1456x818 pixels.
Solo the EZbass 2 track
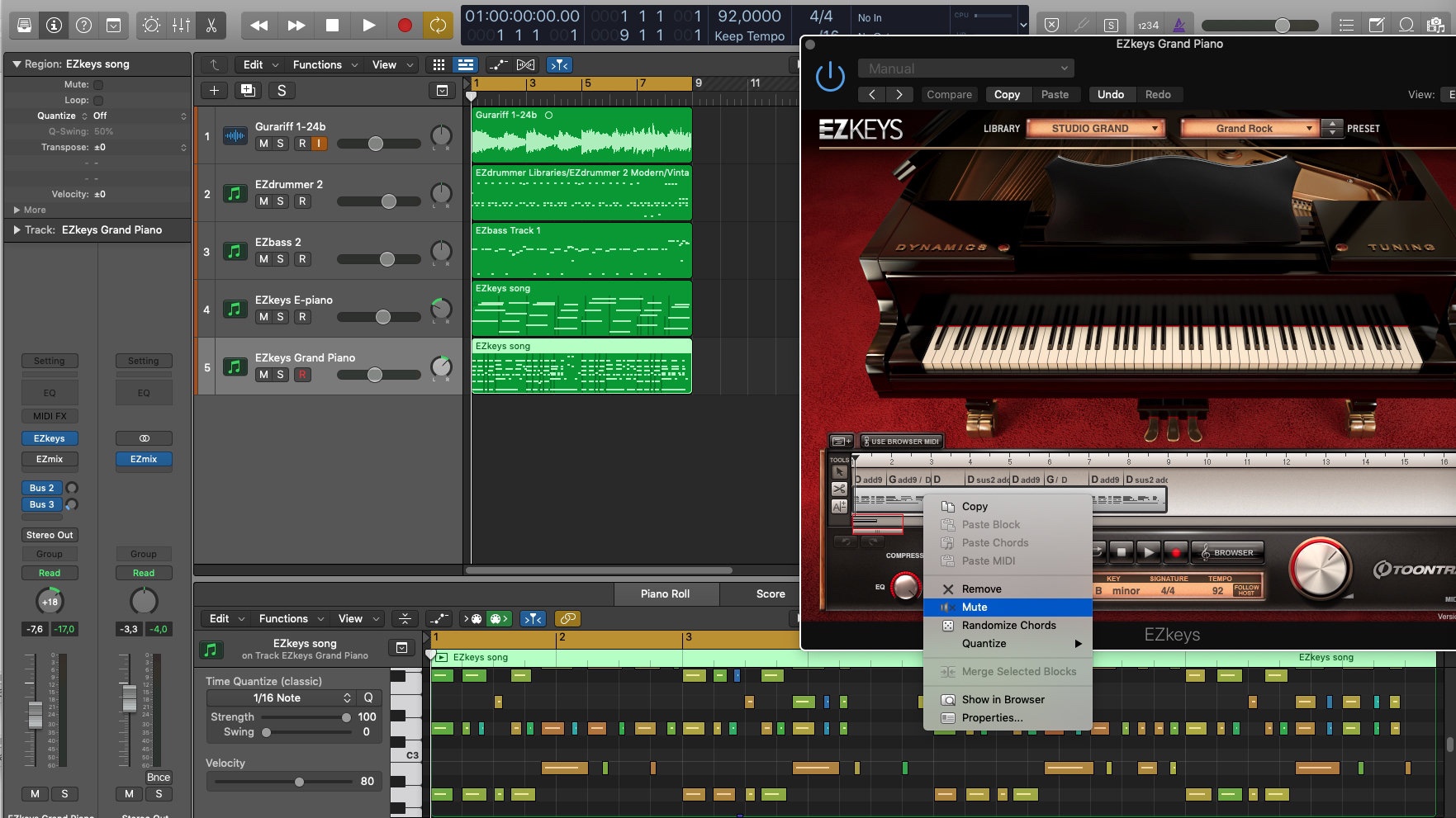[281, 259]
